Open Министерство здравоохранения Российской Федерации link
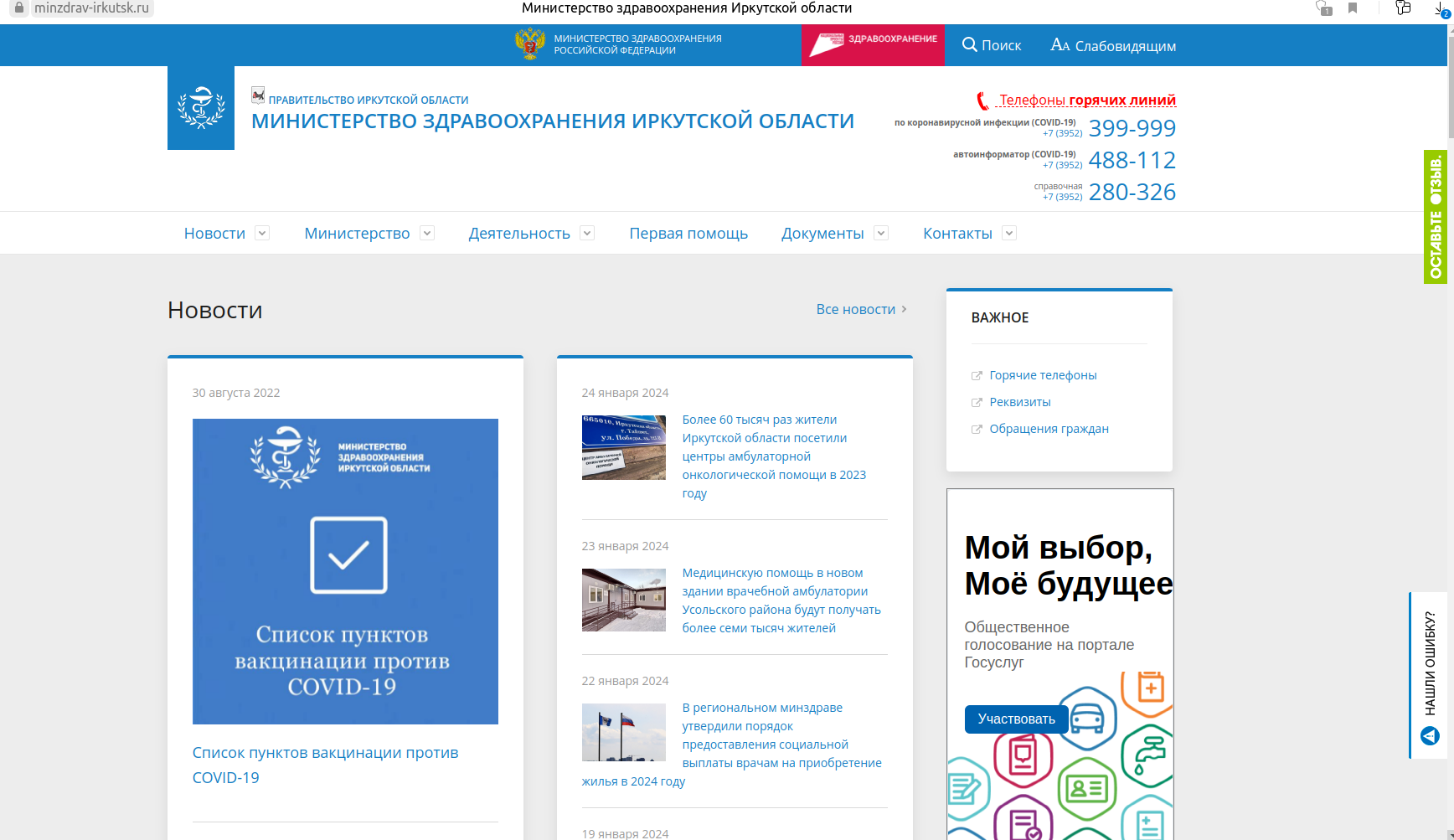This screenshot has height=840, width=1454. coord(637,44)
